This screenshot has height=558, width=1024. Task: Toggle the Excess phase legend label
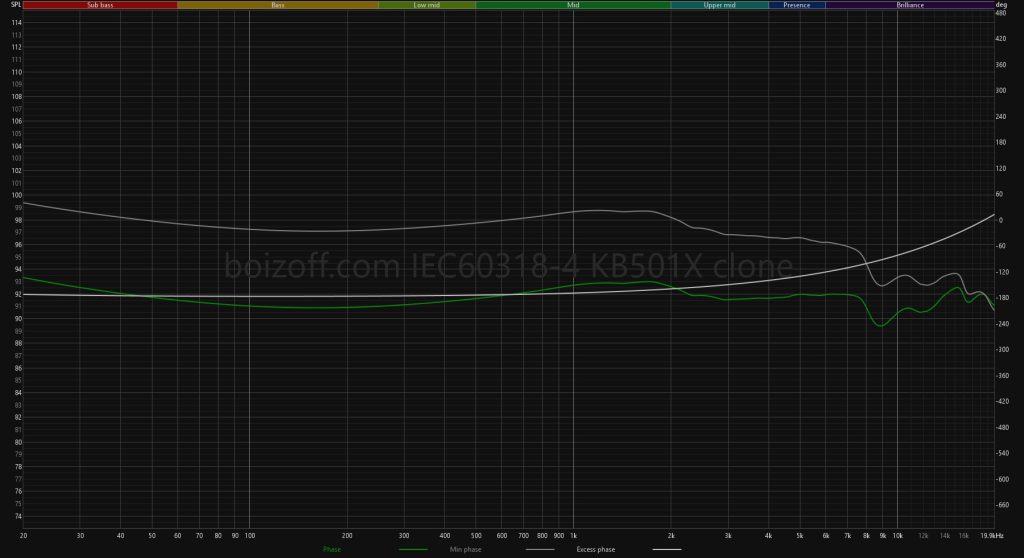596,549
